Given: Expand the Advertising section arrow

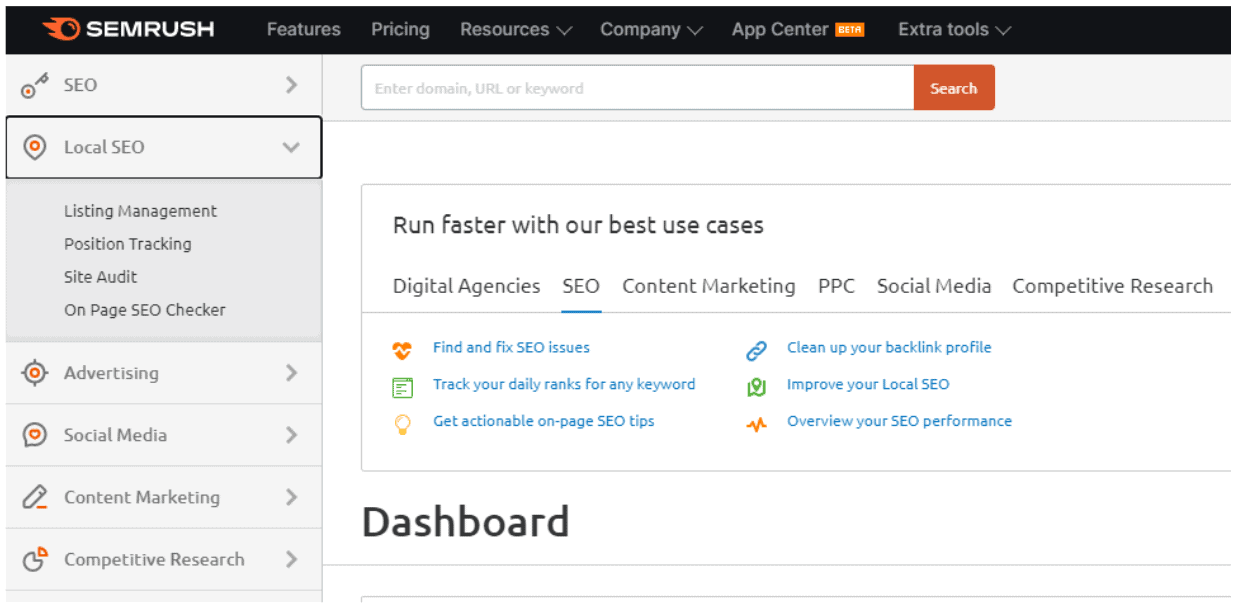Looking at the screenshot, I should [x=291, y=373].
